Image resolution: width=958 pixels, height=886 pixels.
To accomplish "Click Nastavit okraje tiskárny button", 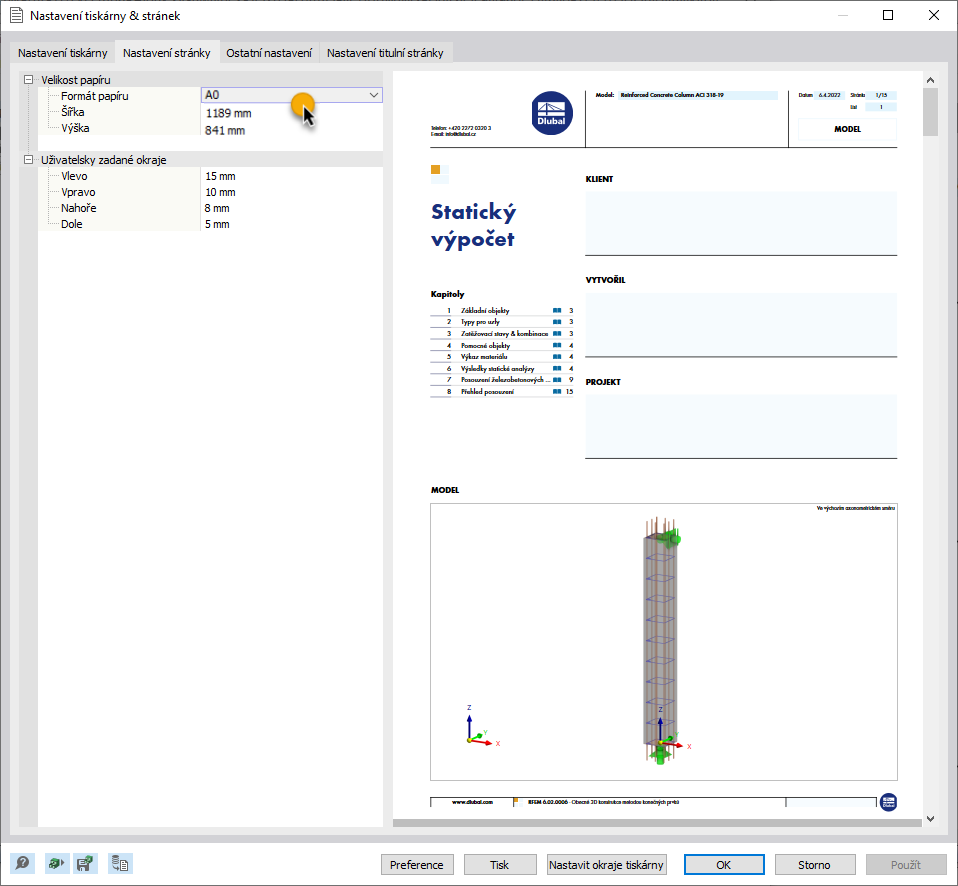I will coord(606,865).
